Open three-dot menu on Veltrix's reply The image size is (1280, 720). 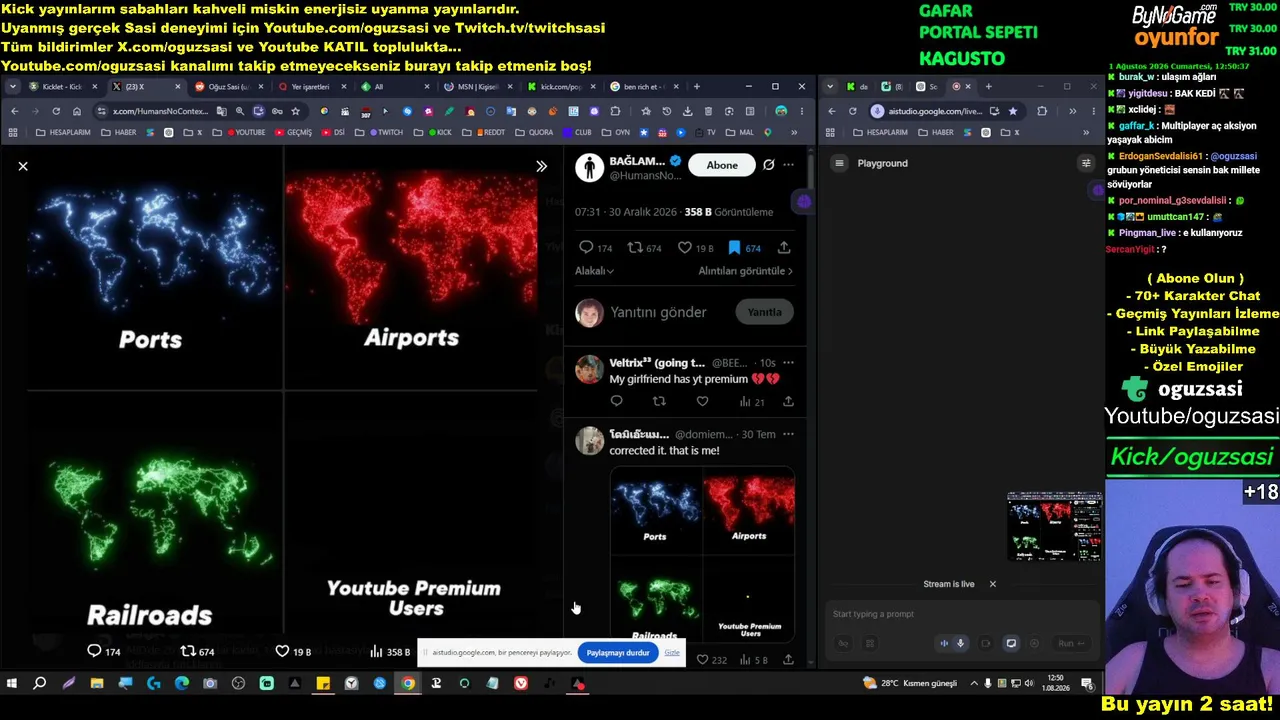pos(788,363)
